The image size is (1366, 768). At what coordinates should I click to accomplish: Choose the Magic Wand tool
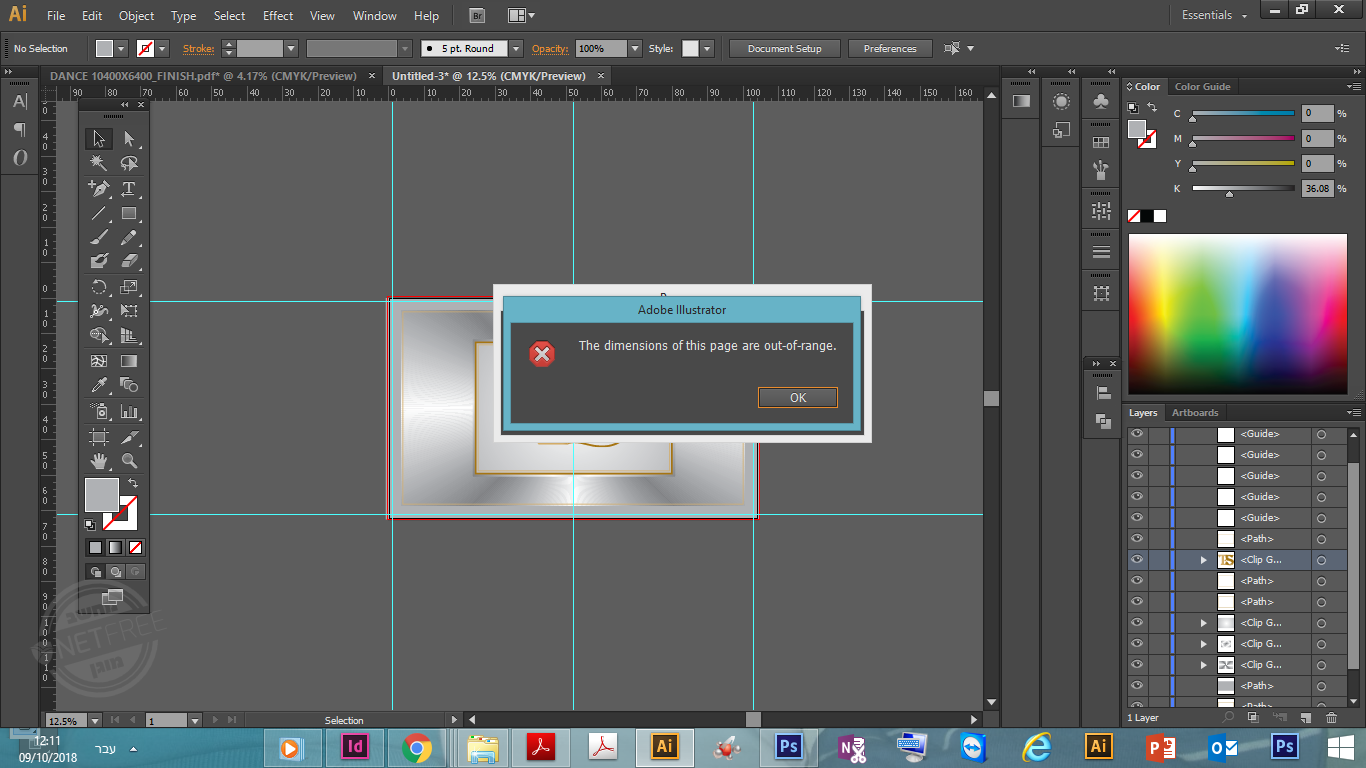(98, 163)
